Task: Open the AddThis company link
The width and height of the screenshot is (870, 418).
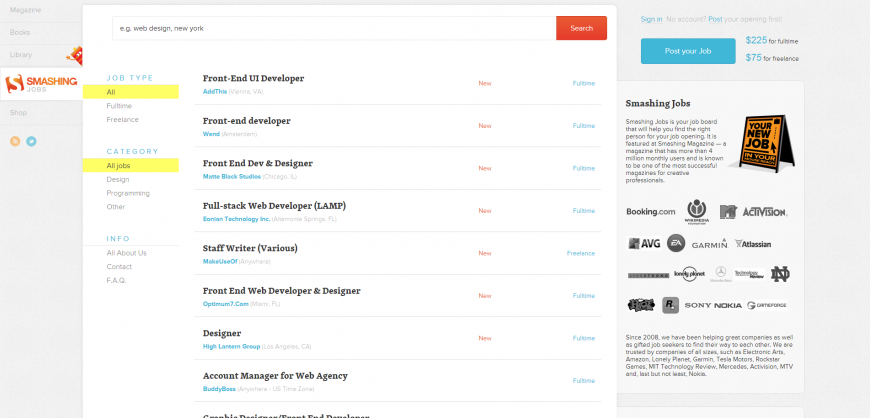Action: pyautogui.click(x=215, y=92)
